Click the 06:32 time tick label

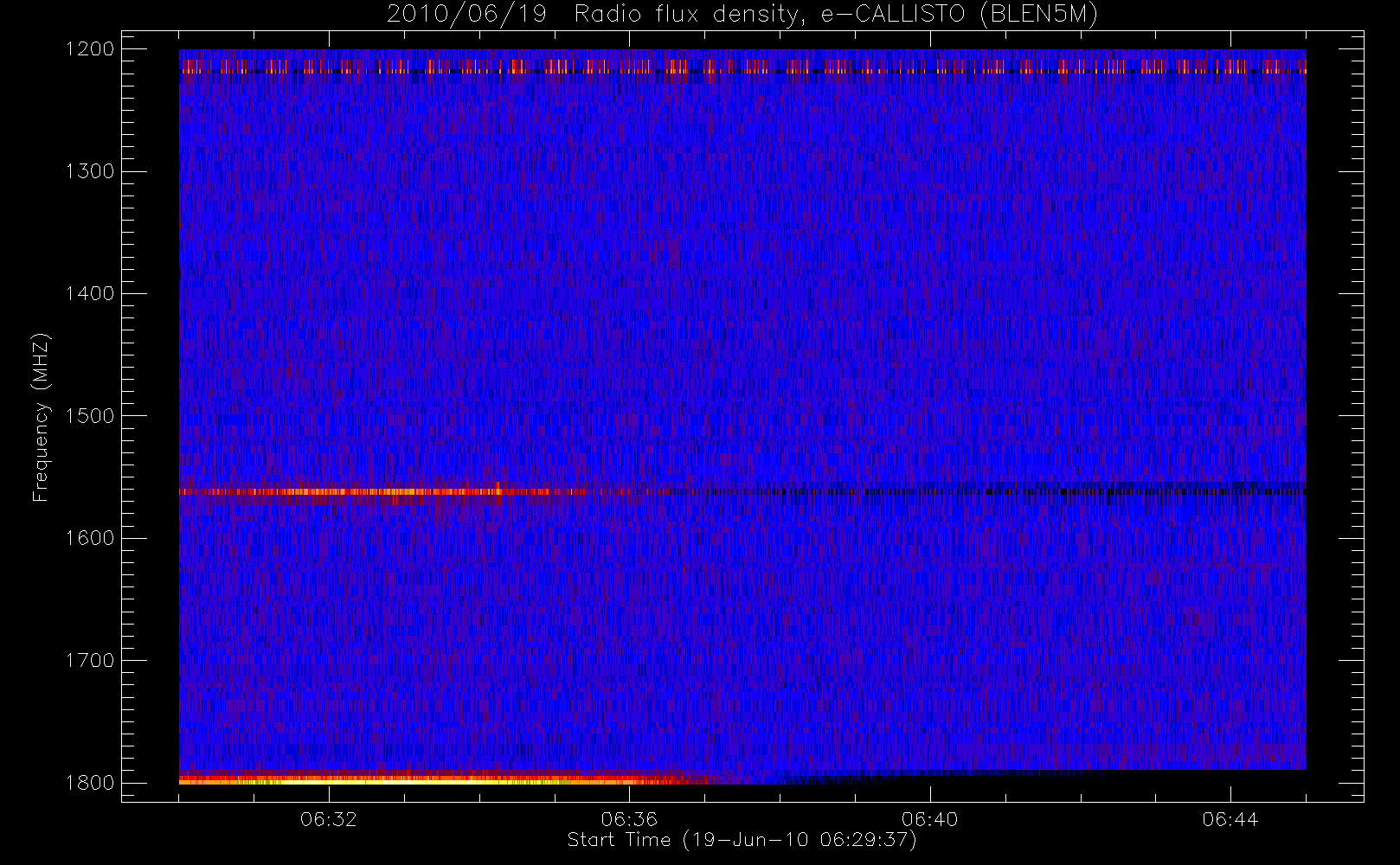329,819
